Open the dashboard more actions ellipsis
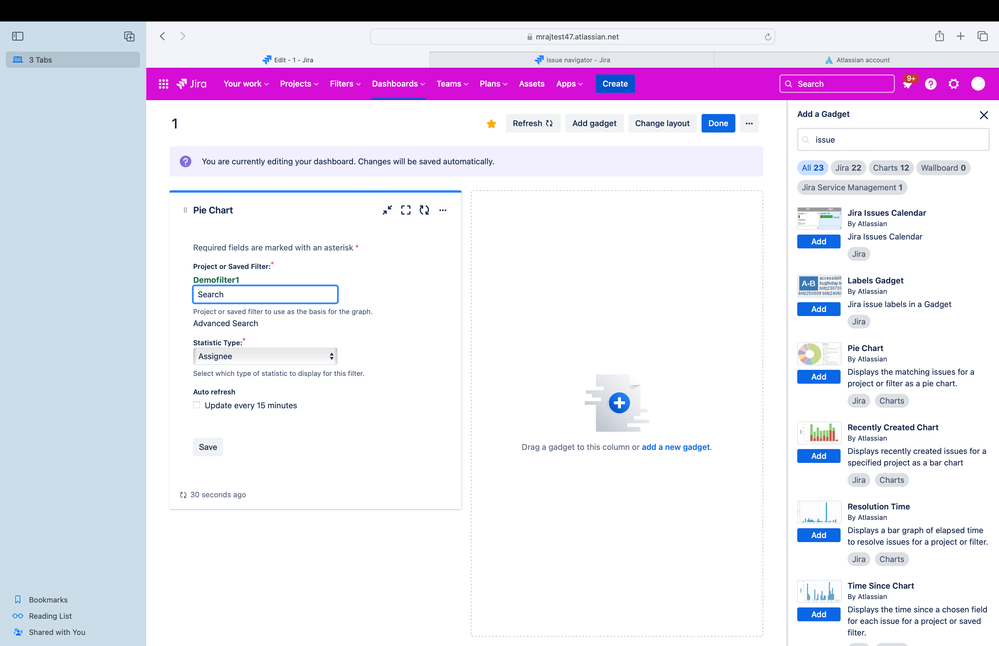 click(749, 124)
